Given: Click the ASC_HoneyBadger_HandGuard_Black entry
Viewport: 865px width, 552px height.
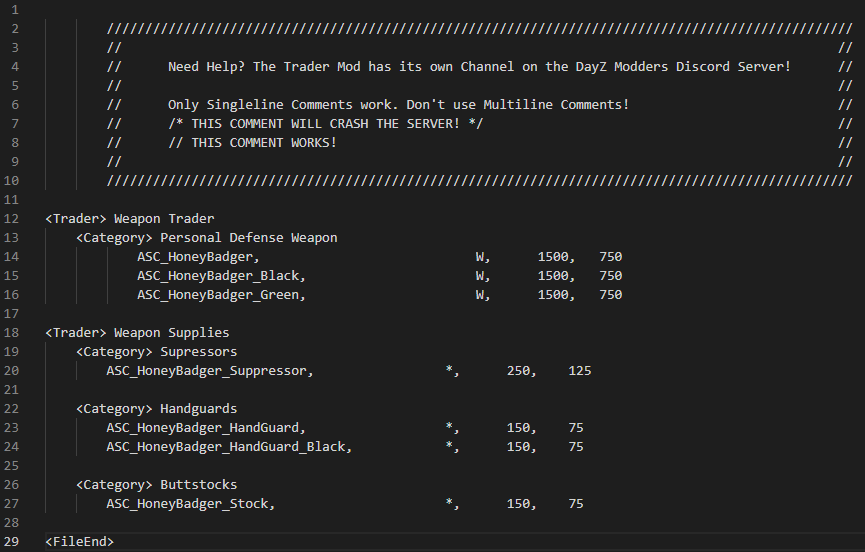Looking at the screenshot, I should pos(229,447).
